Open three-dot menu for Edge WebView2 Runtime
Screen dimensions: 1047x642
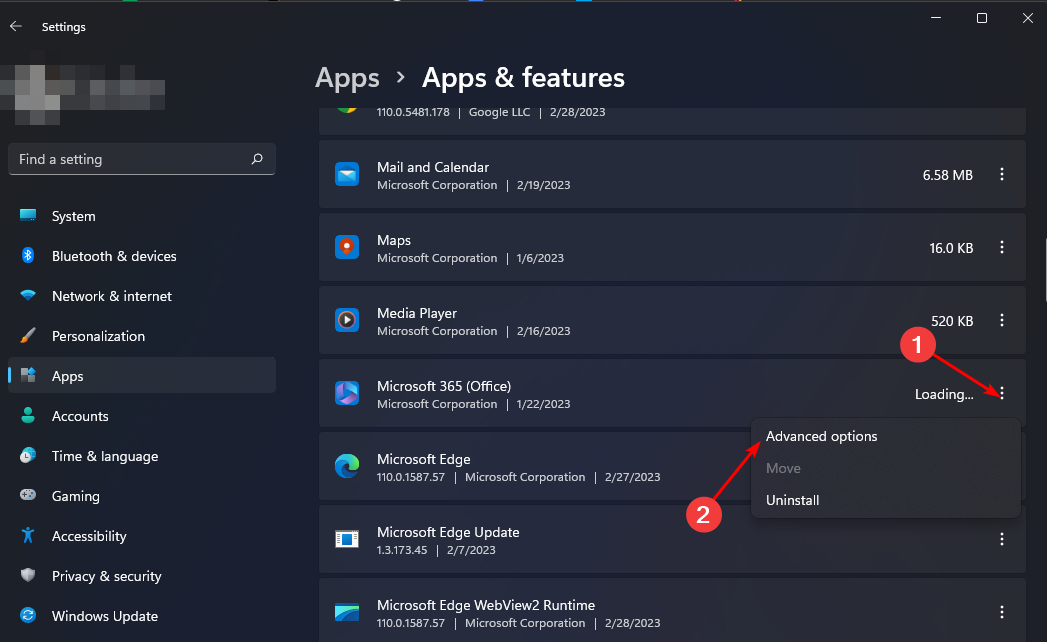(x=1002, y=611)
